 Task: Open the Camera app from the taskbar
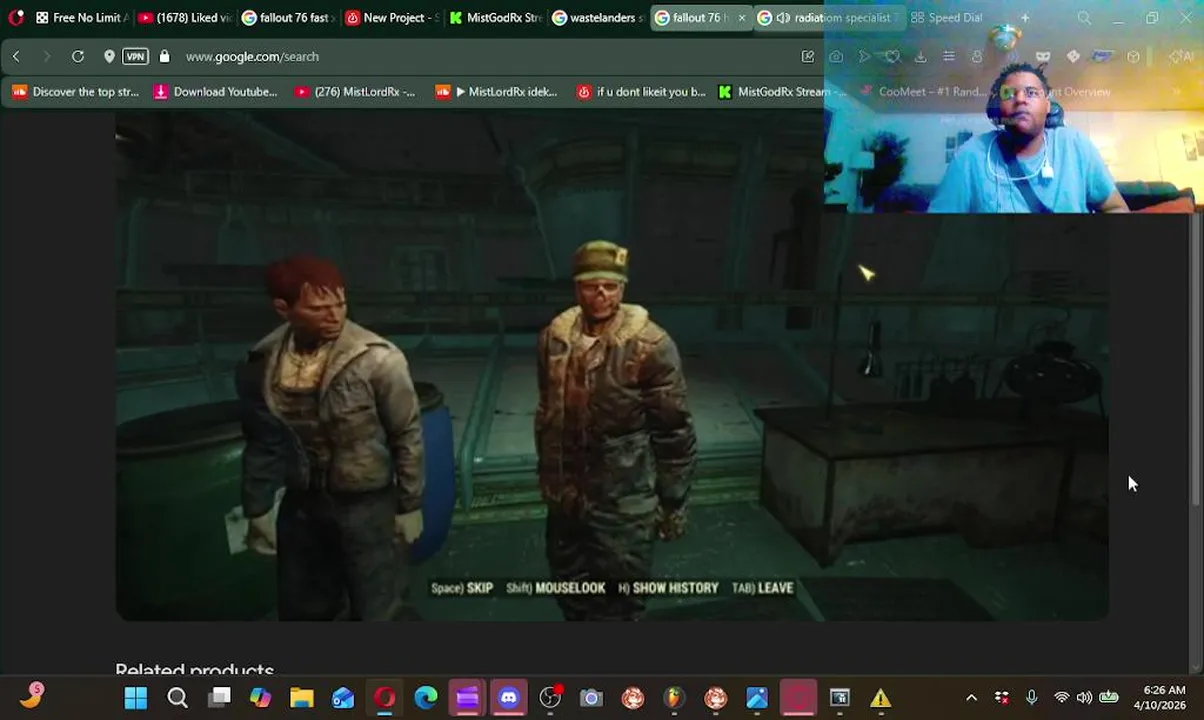click(x=591, y=698)
